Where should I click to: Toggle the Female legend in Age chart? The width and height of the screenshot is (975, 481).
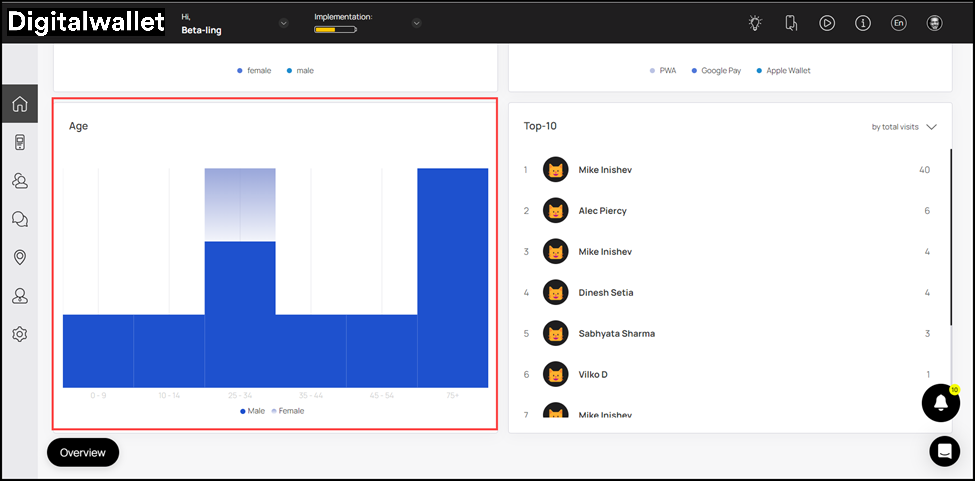[287, 411]
